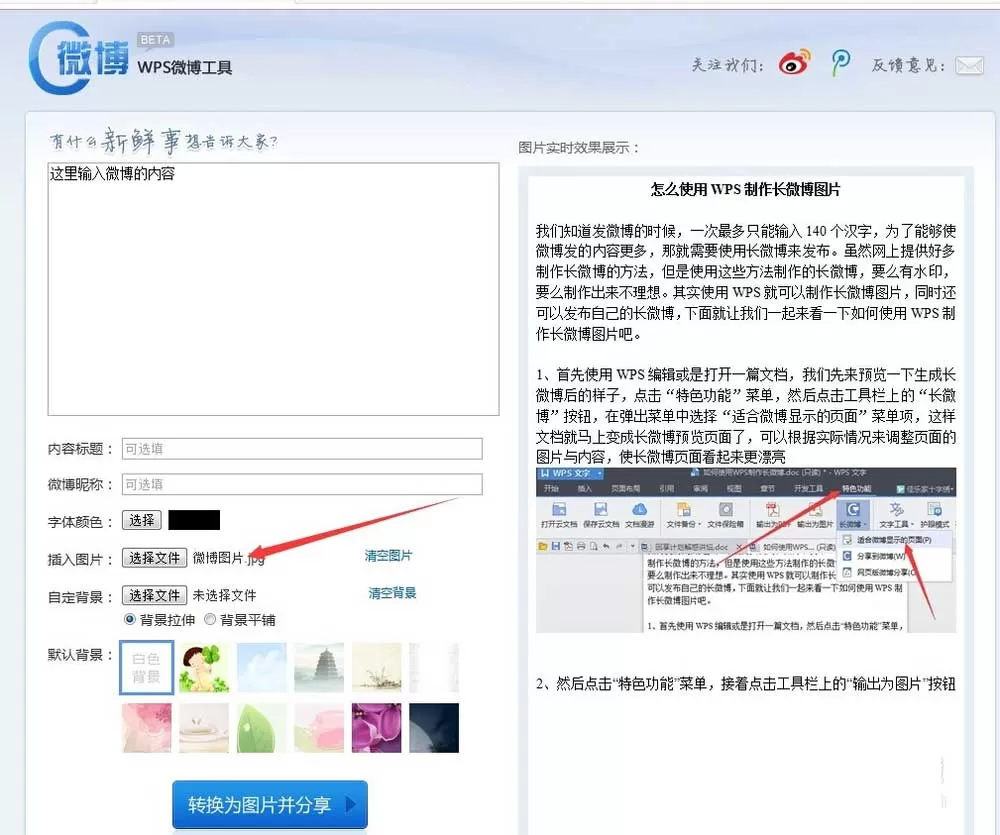Click the 清空图片 link
The height and width of the screenshot is (835, 1000).
388,556
